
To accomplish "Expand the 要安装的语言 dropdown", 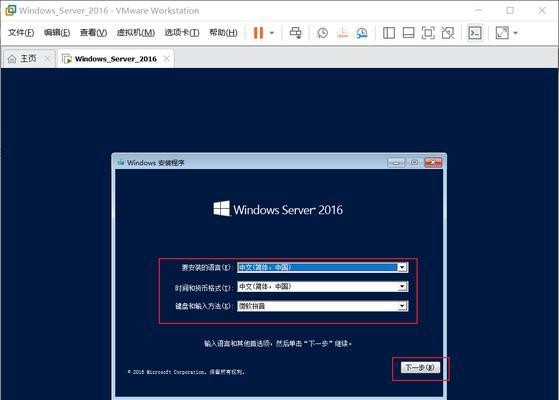I will (402, 267).
